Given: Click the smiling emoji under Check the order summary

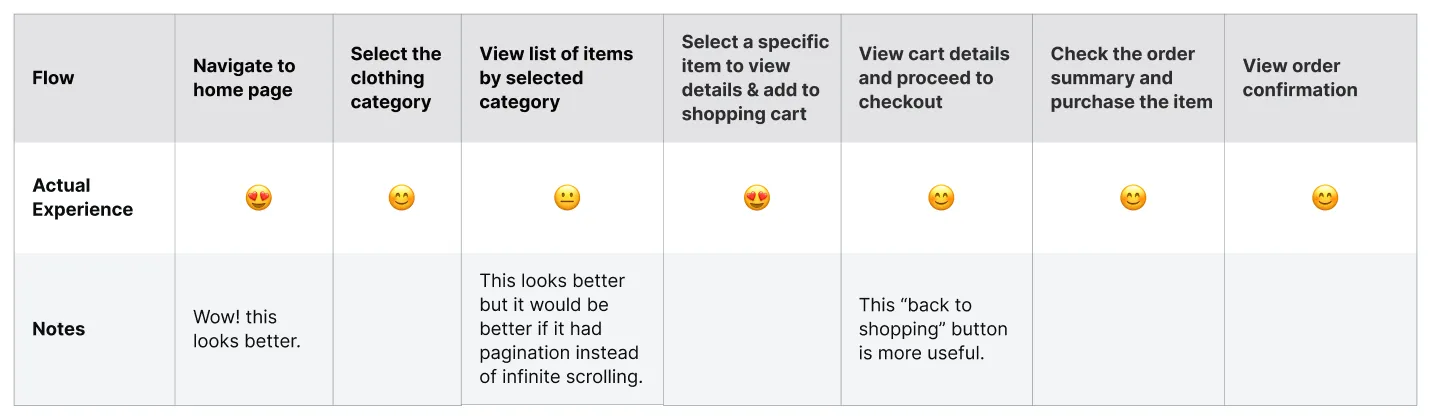Looking at the screenshot, I should (1133, 198).
